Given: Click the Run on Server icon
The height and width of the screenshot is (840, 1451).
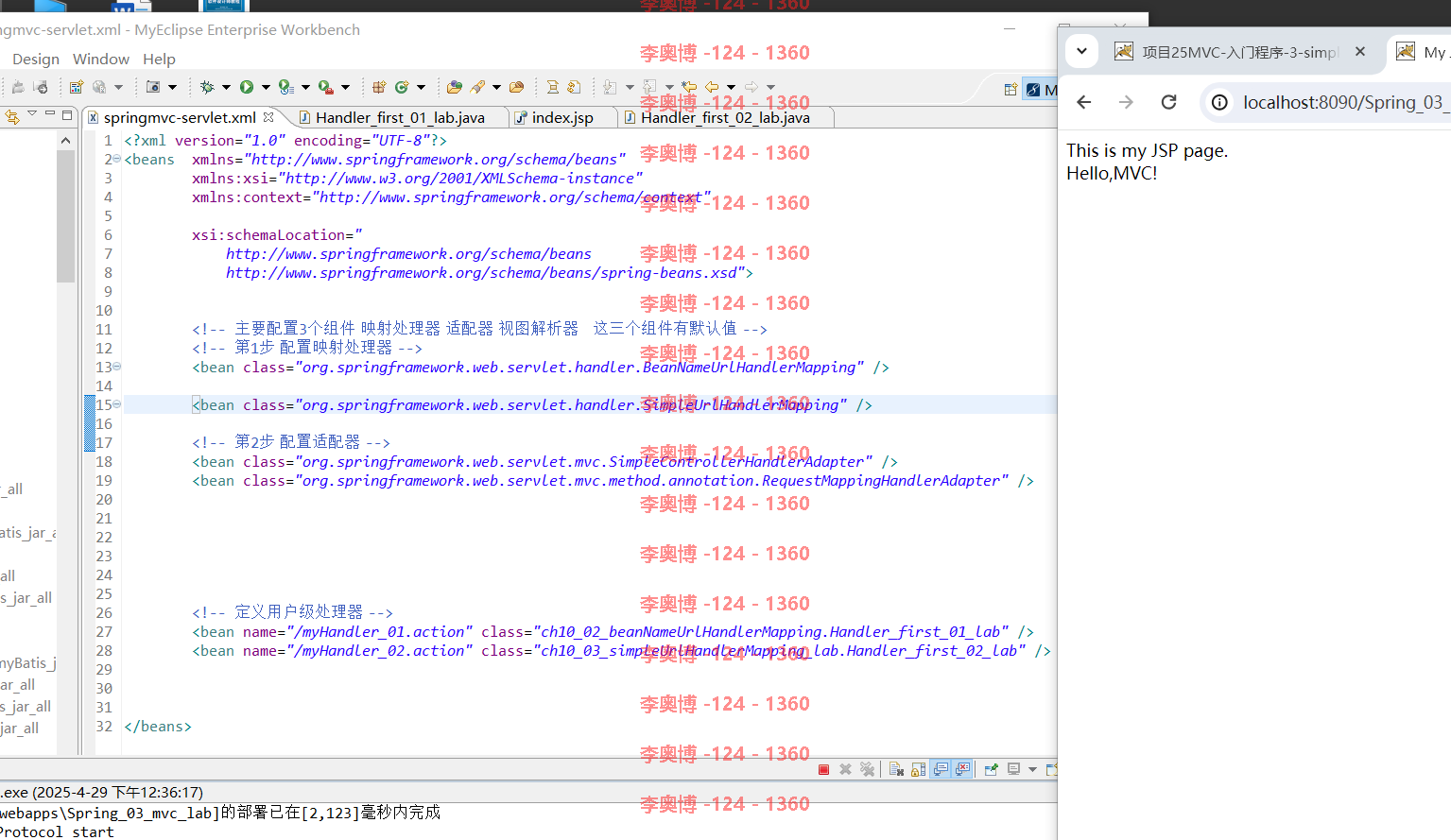Looking at the screenshot, I should point(286,87).
